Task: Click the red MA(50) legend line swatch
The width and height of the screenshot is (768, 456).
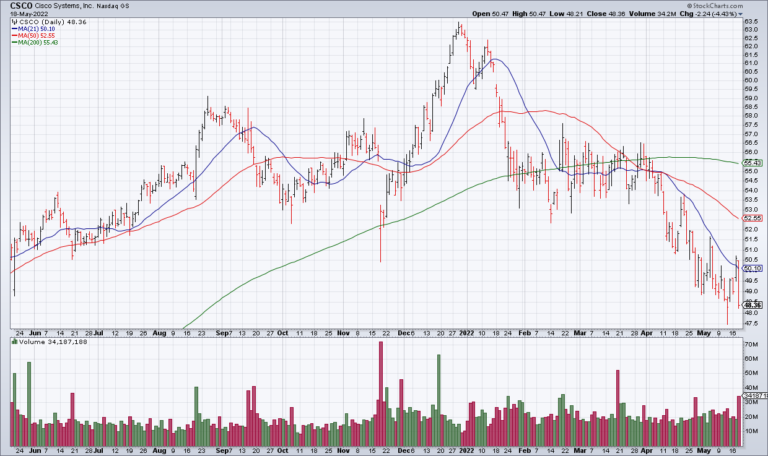Action: point(15,36)
